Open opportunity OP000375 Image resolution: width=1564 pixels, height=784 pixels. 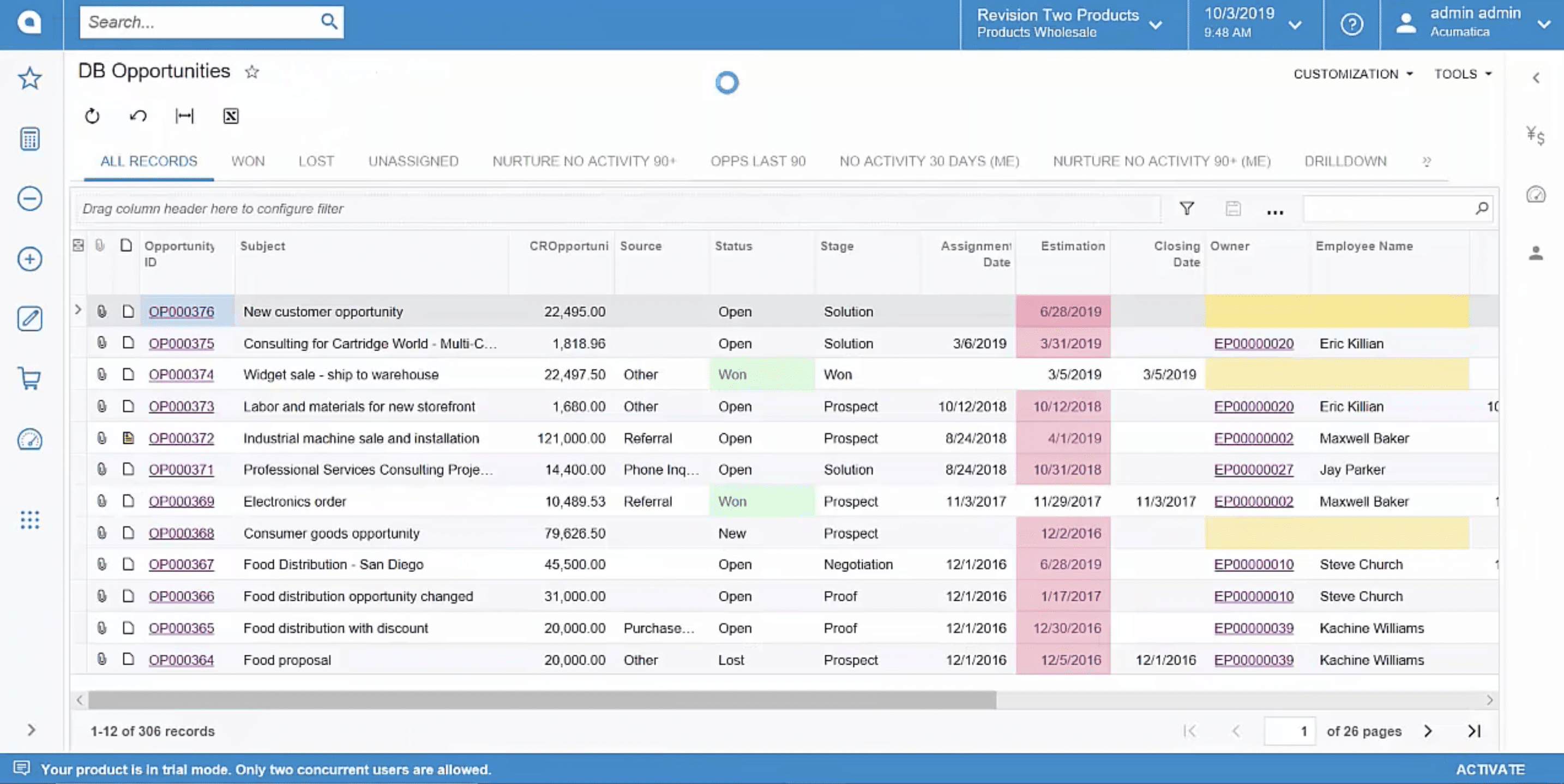(181, 343)
